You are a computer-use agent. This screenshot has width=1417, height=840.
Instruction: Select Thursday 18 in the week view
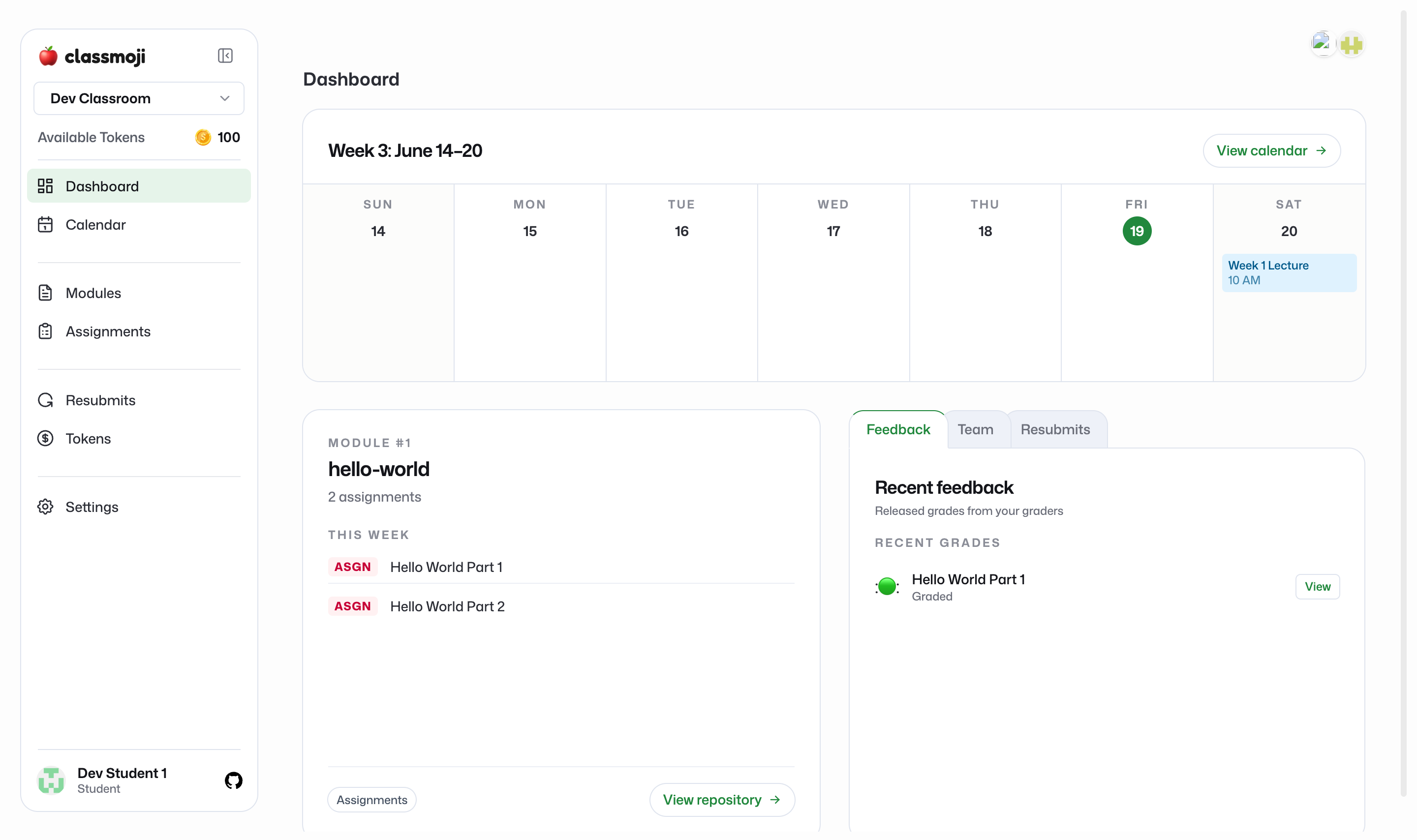(x=985, y=231)
